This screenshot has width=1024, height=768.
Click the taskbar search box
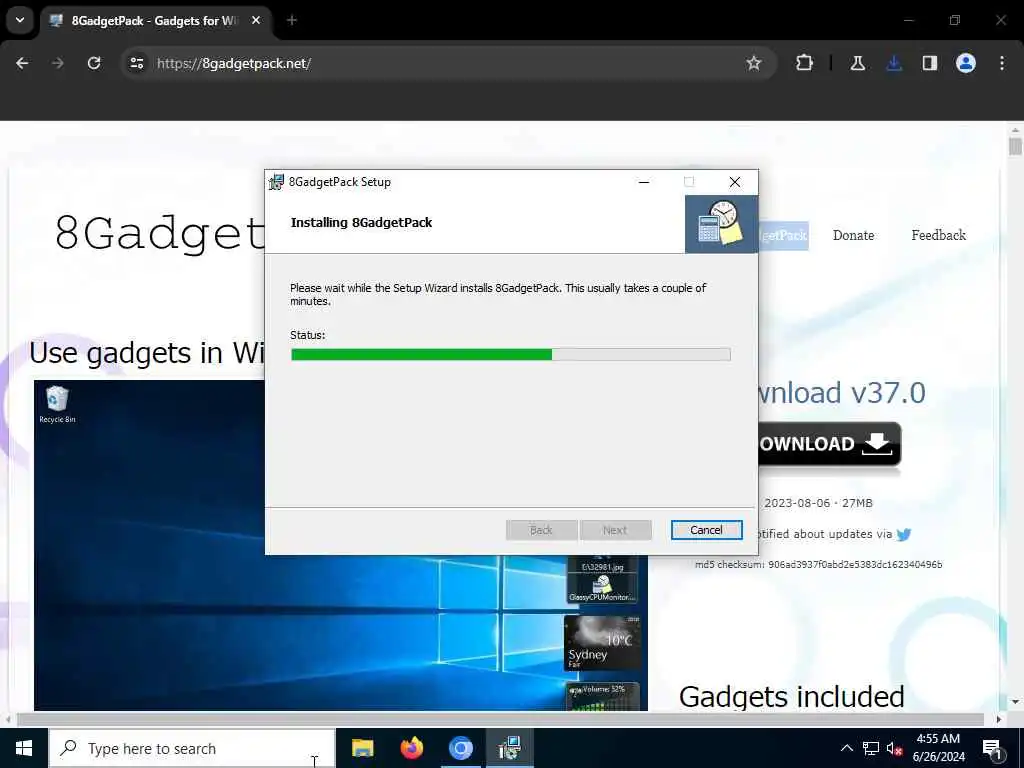[192, 748]
